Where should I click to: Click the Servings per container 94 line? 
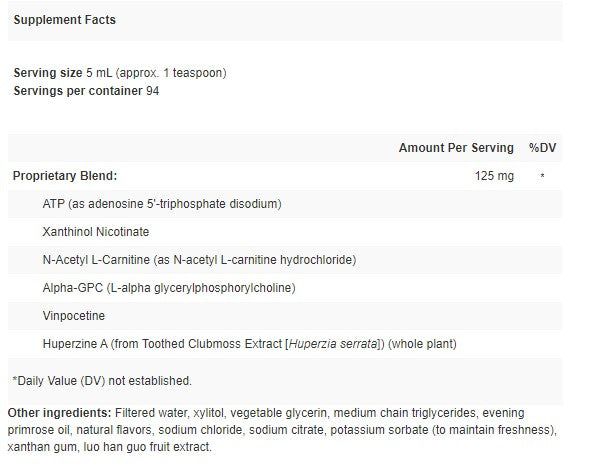point(85,91)
